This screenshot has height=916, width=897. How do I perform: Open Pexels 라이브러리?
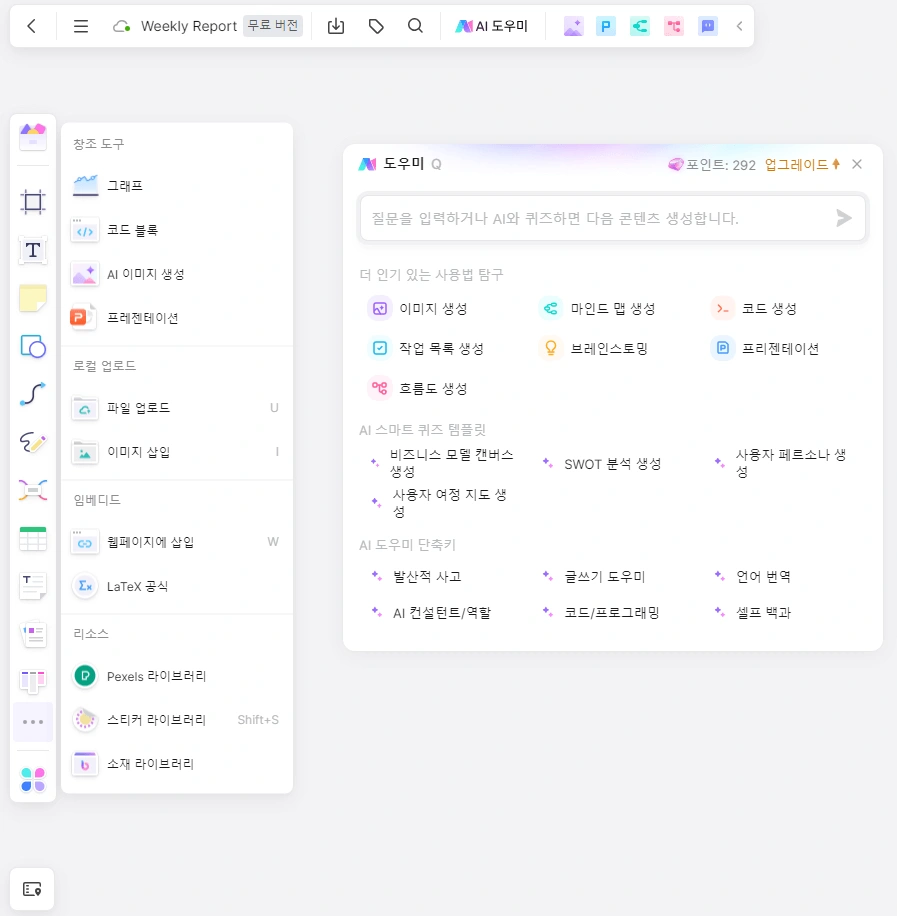177,676
